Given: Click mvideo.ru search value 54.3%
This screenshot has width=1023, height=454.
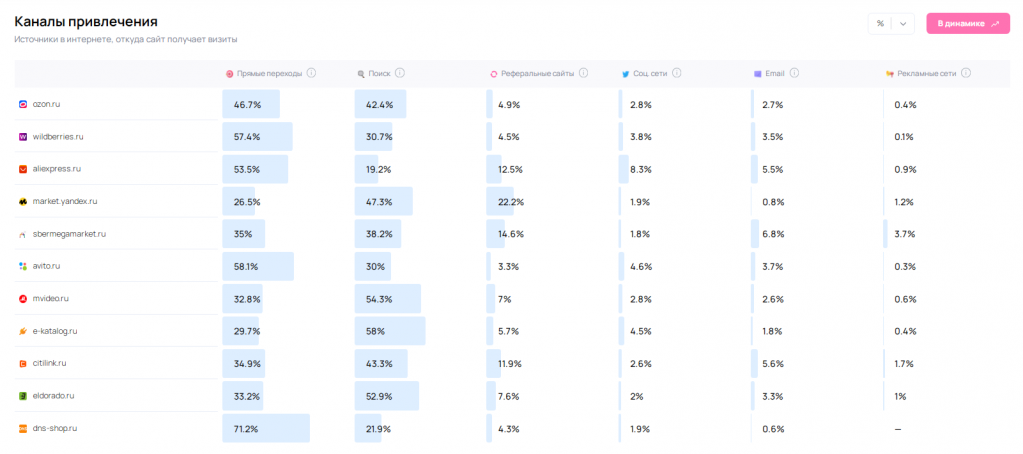Looking at the screenshot, I should tap(380, 299).
